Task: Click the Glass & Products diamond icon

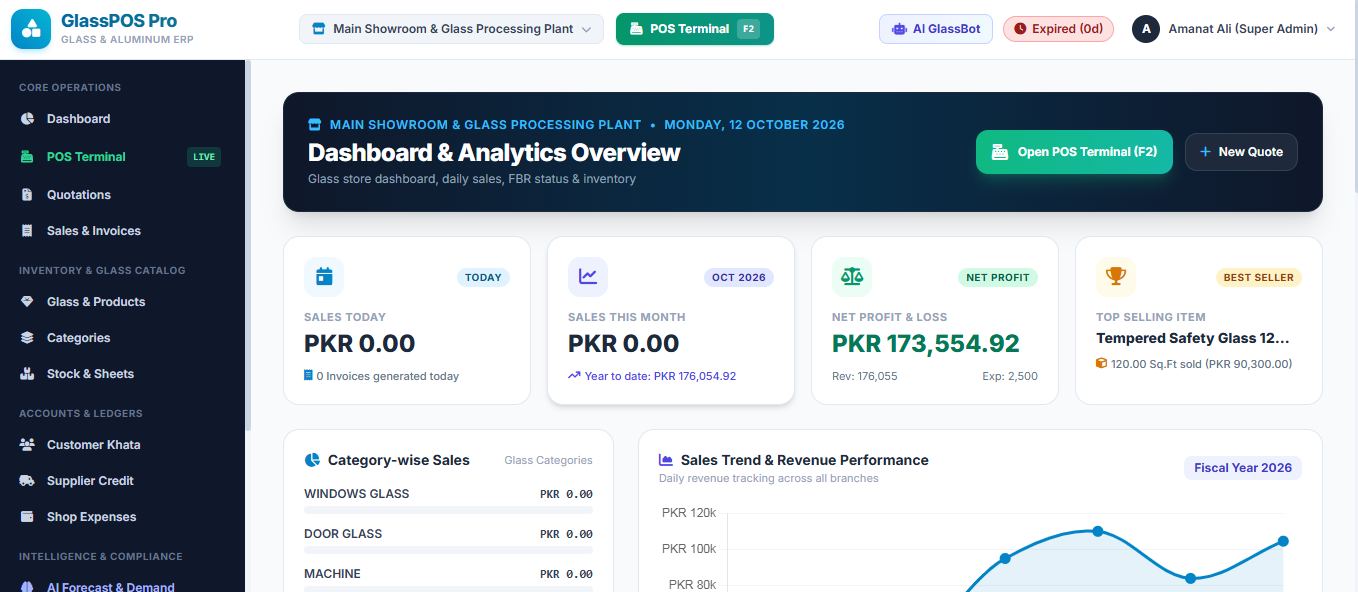Action: [x=27, y=302]
